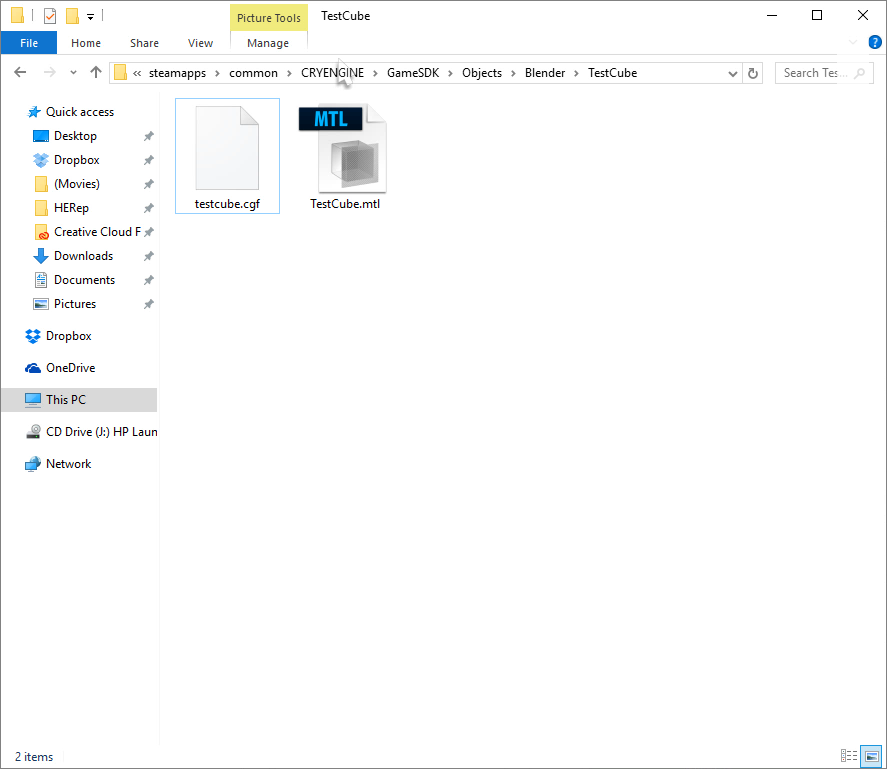Select the top-level Dropbox entry
This screenshot has width=887, height=769.
(68, 336)
